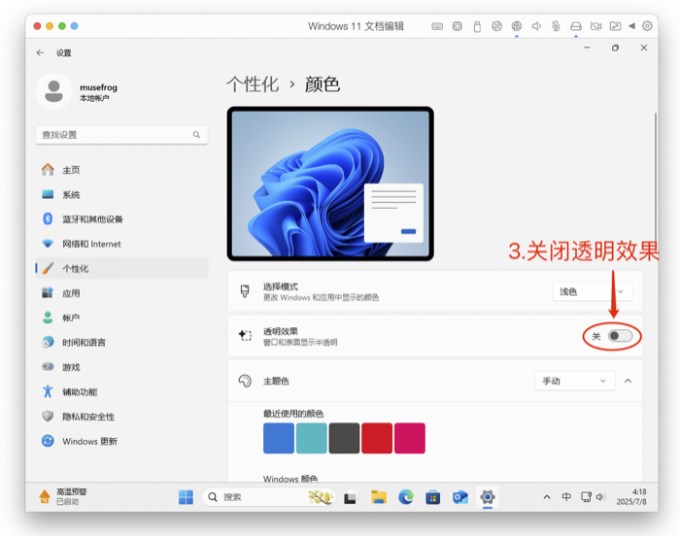
Task: Click Settings gear icon in taskbar
Action: [x=487, y=497]
